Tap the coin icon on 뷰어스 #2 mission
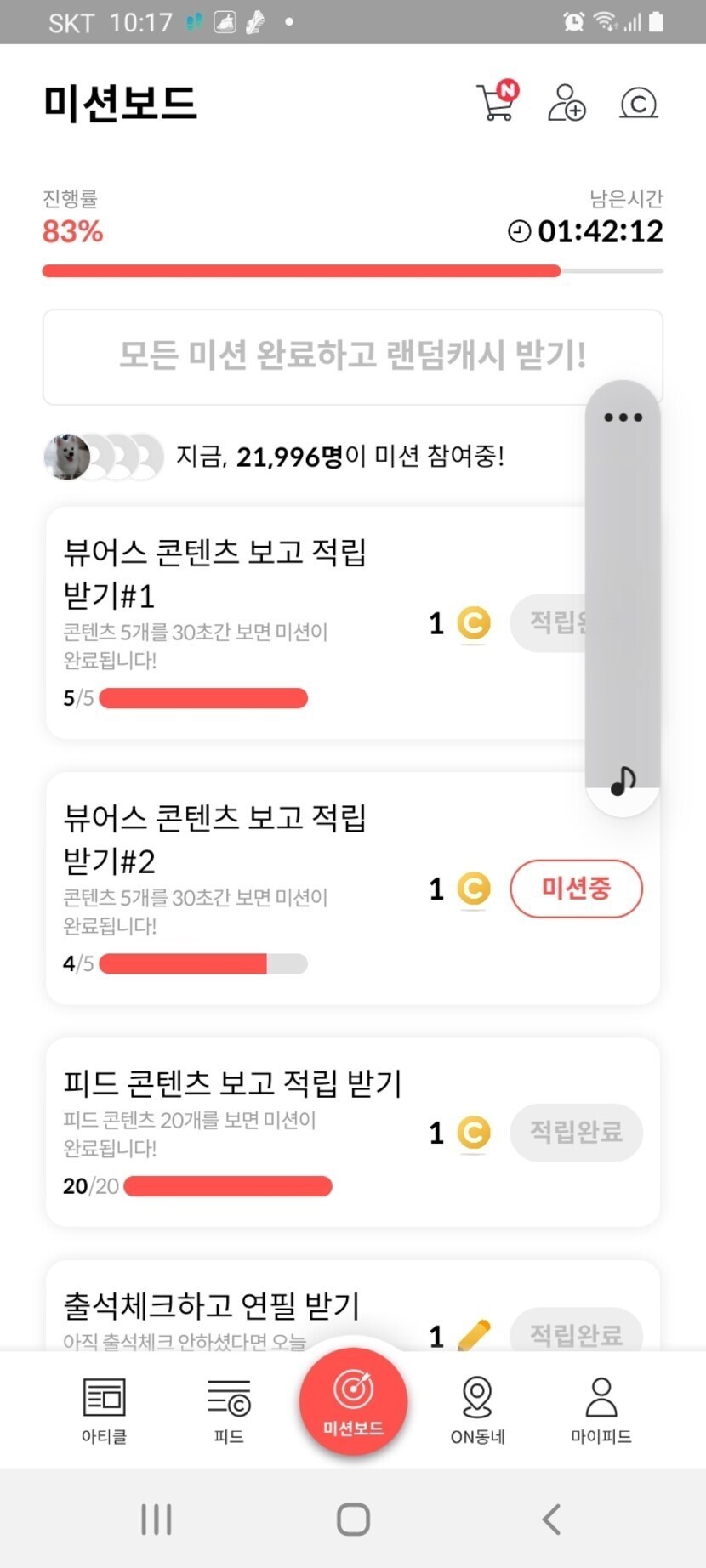706x1568 pixels. 474,889
